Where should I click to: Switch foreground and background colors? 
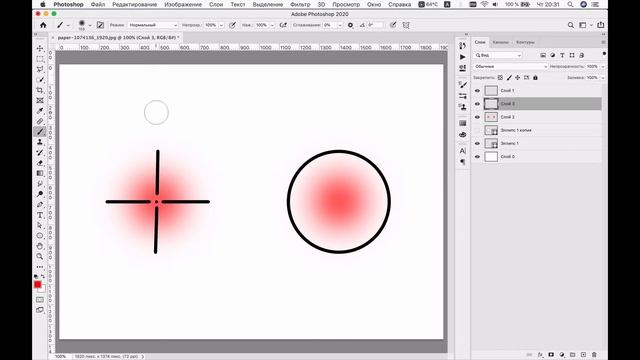[x=43, y=276]
